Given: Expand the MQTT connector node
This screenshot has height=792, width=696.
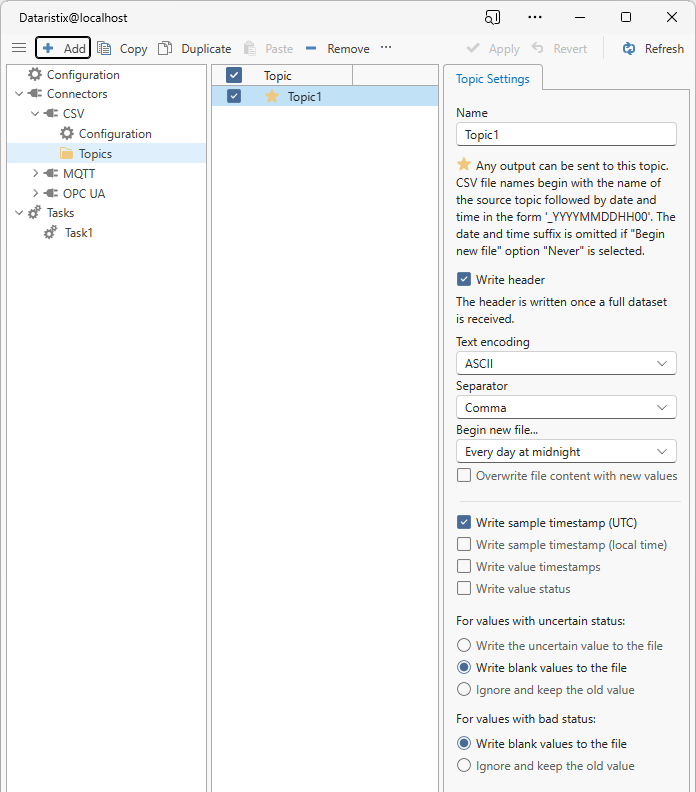Looking at the screenshot, I should (x=36, y=174).
